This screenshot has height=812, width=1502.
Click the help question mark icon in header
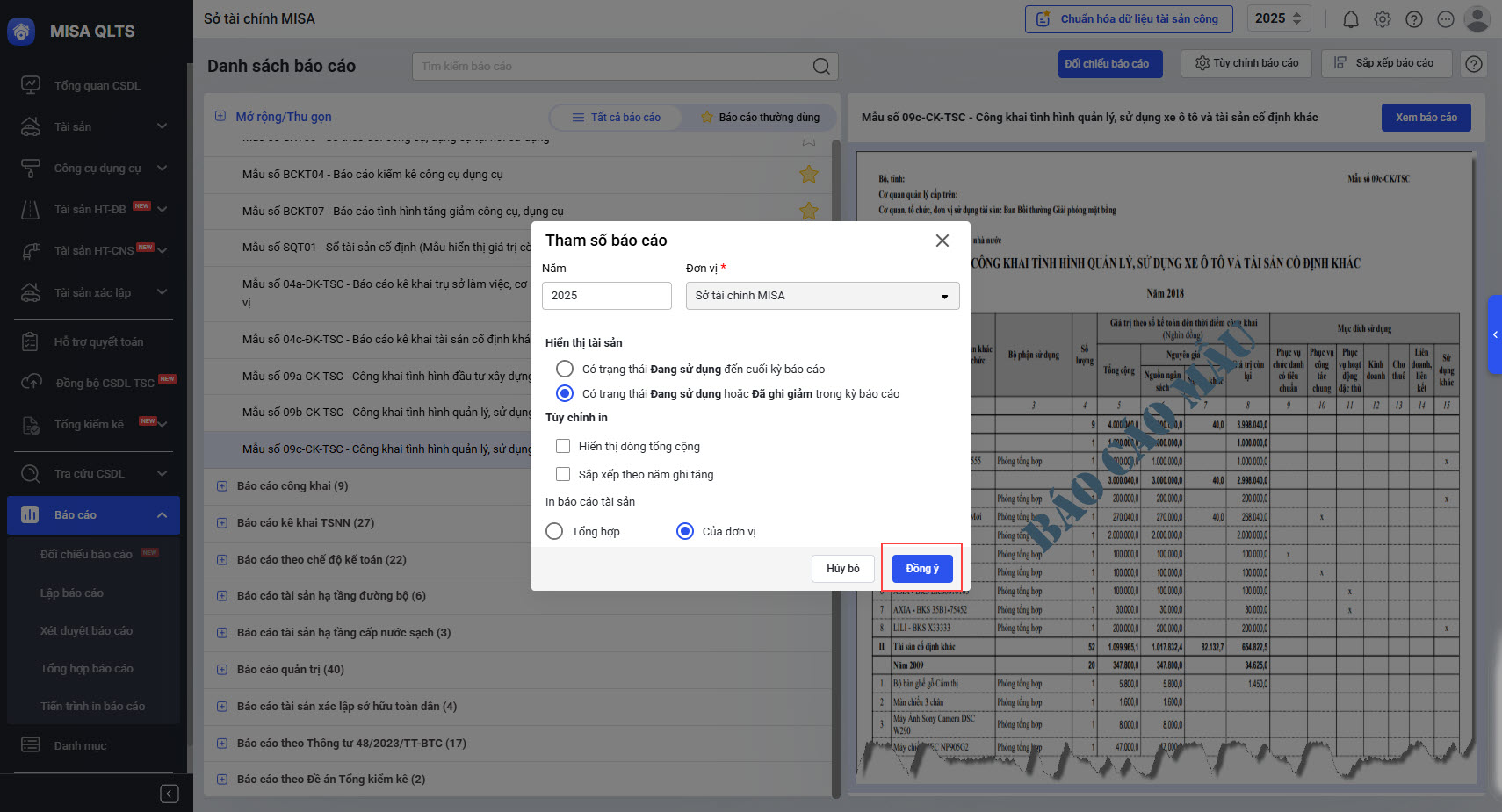click(x=1414, y=19)
